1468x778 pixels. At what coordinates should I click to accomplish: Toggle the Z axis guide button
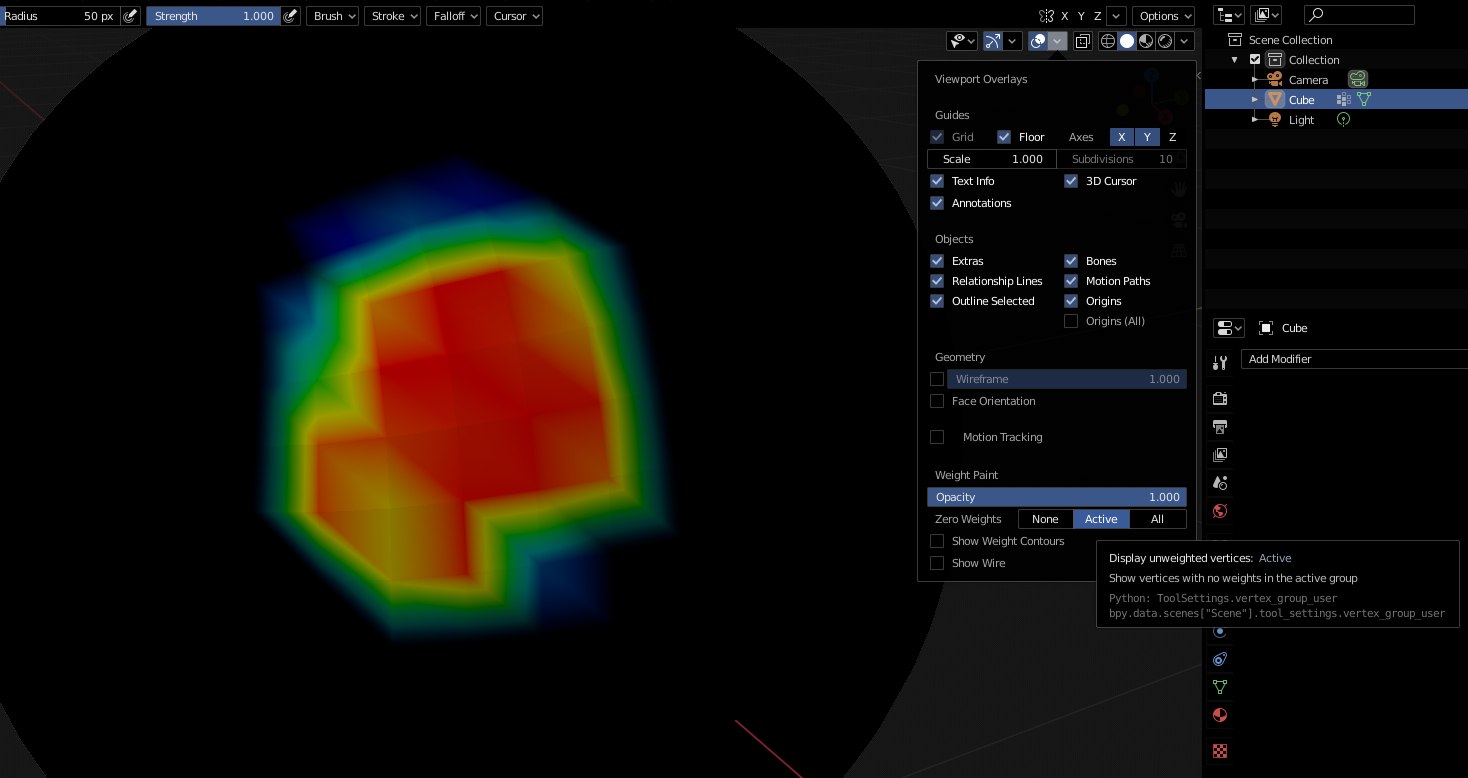[1173, 137]
